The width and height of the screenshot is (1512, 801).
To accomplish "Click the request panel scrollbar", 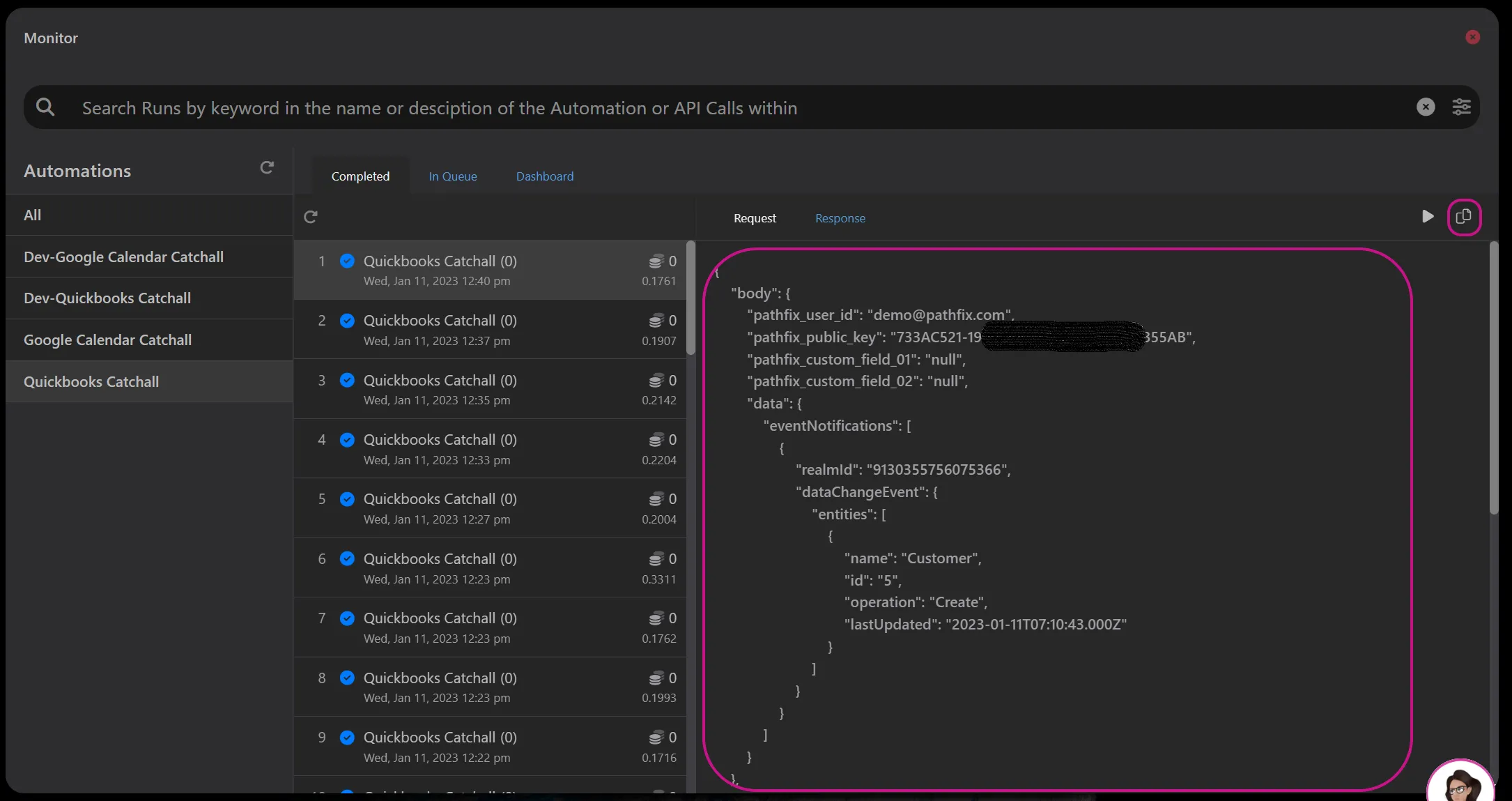I will coord(1493,378).
